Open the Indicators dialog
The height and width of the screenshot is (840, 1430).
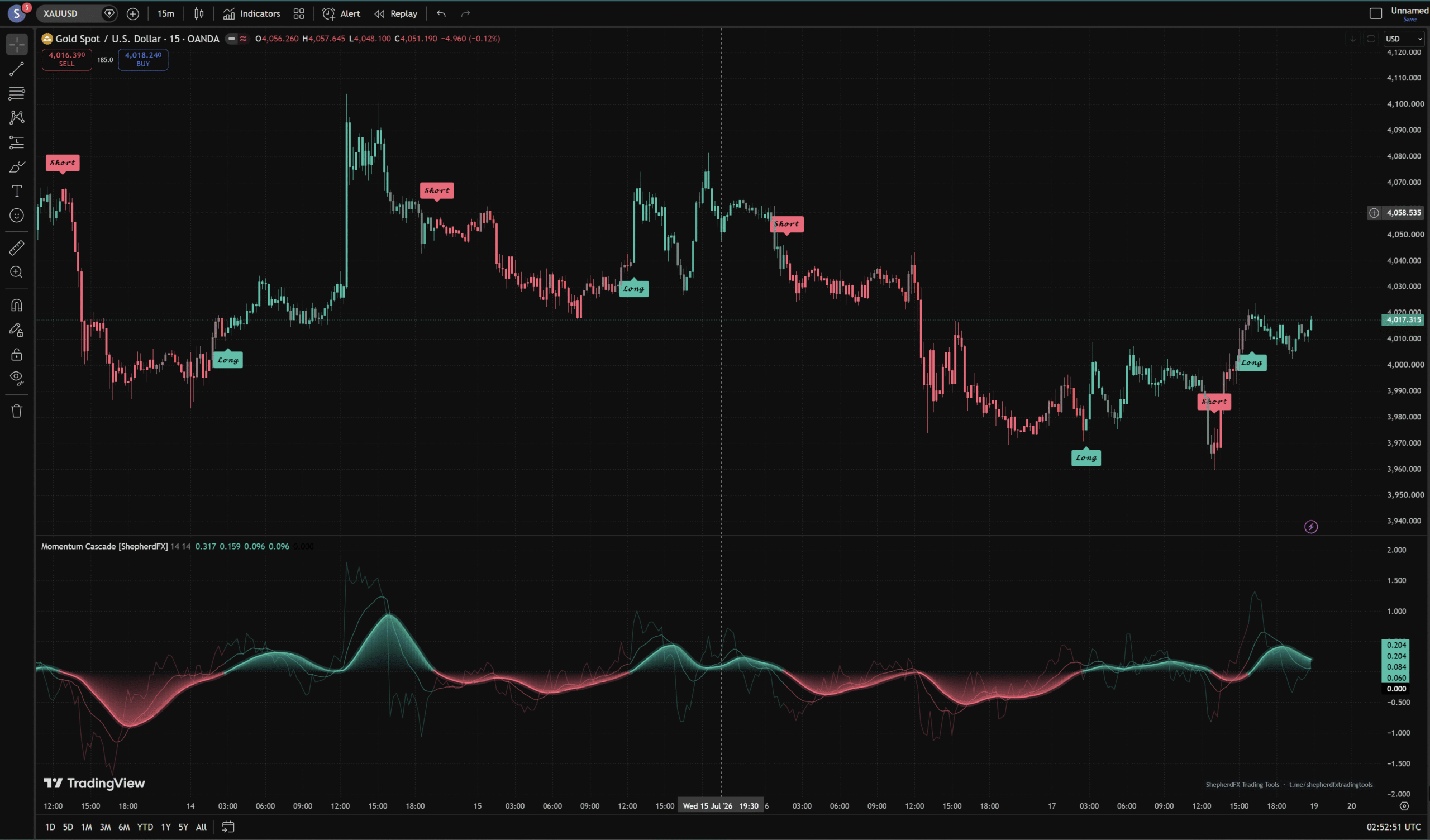coord(251,13)
